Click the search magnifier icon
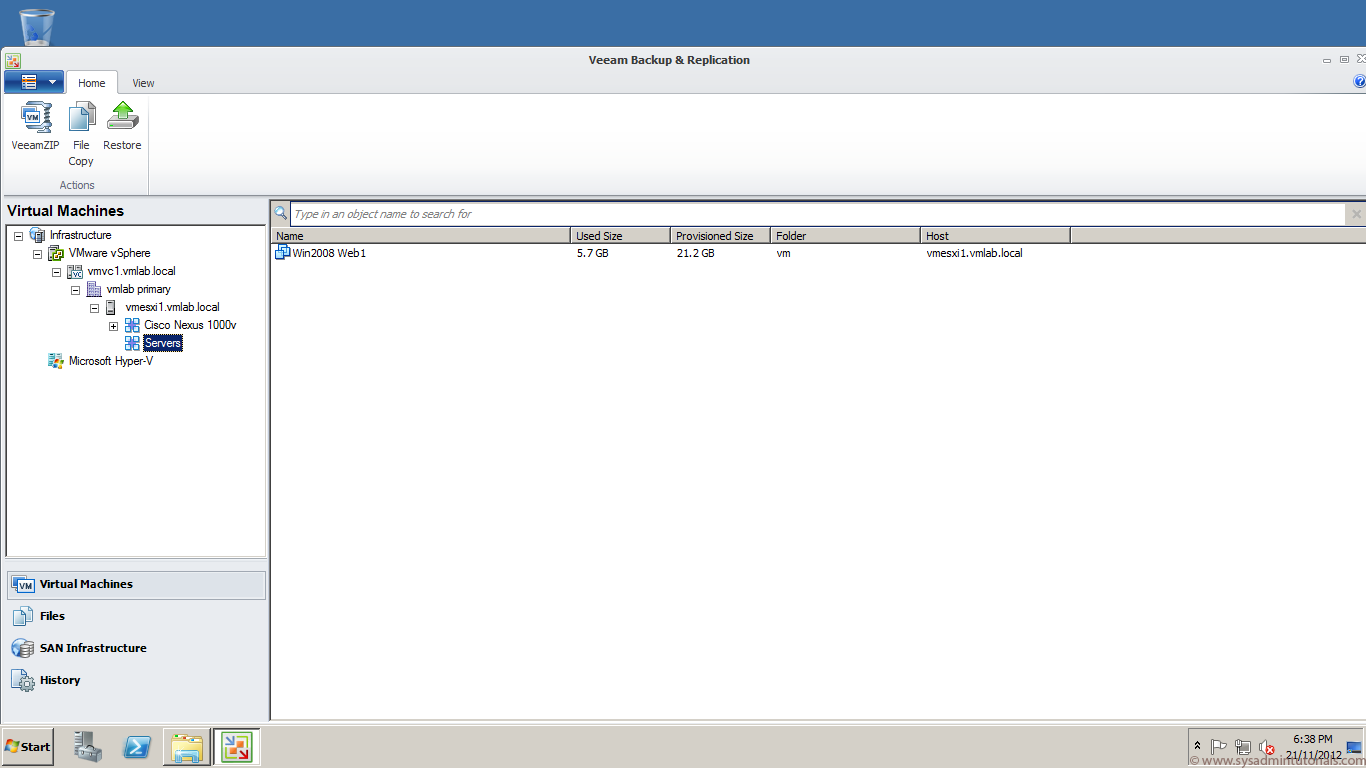1366x768 pixels. [x=280, y=213]
